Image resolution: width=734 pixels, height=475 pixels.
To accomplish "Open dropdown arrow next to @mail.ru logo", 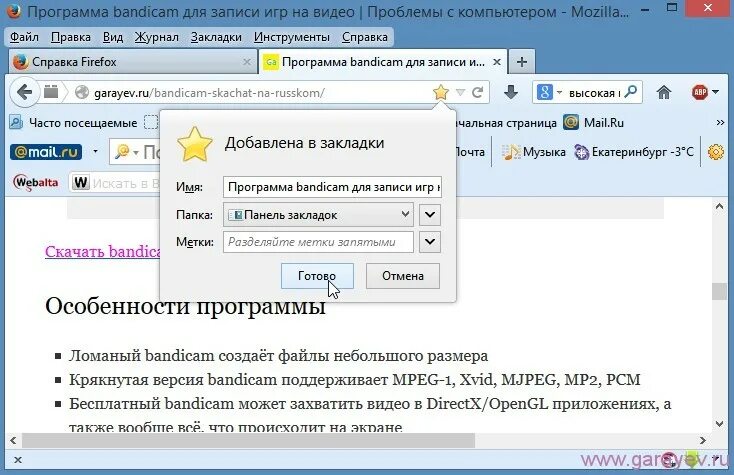I will 95,152.
